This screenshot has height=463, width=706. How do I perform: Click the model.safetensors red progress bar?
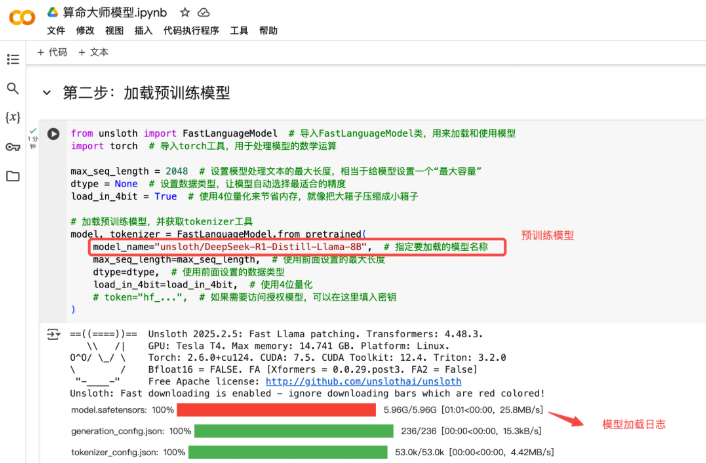point(276,410)
